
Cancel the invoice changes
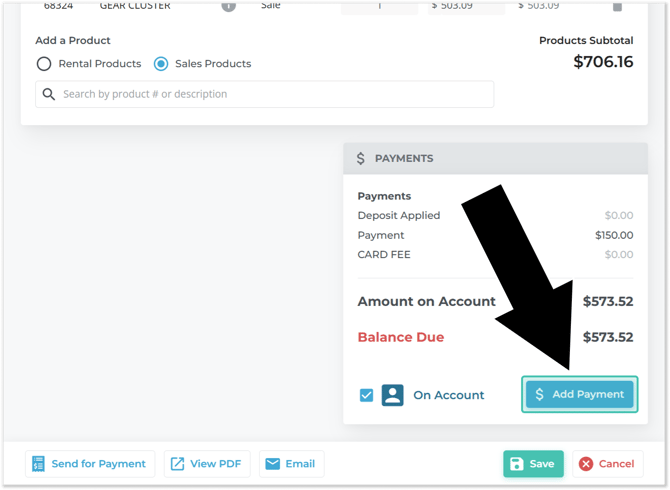[607, 464]
